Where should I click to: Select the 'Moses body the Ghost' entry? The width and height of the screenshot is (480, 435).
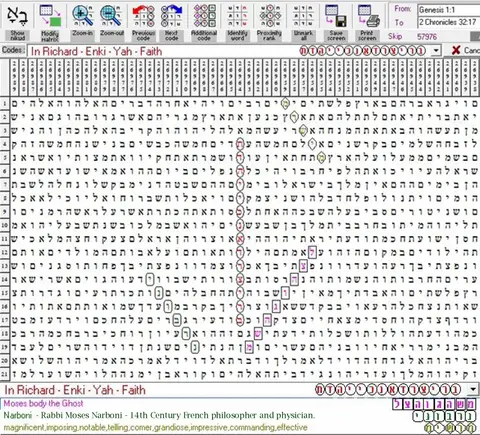coord(43,404)
